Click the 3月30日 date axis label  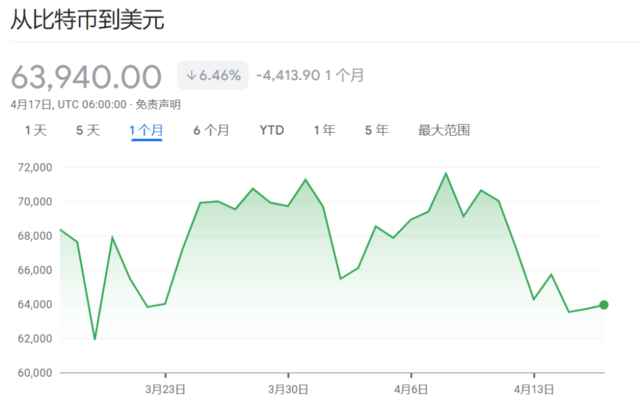tap(288, 389)
